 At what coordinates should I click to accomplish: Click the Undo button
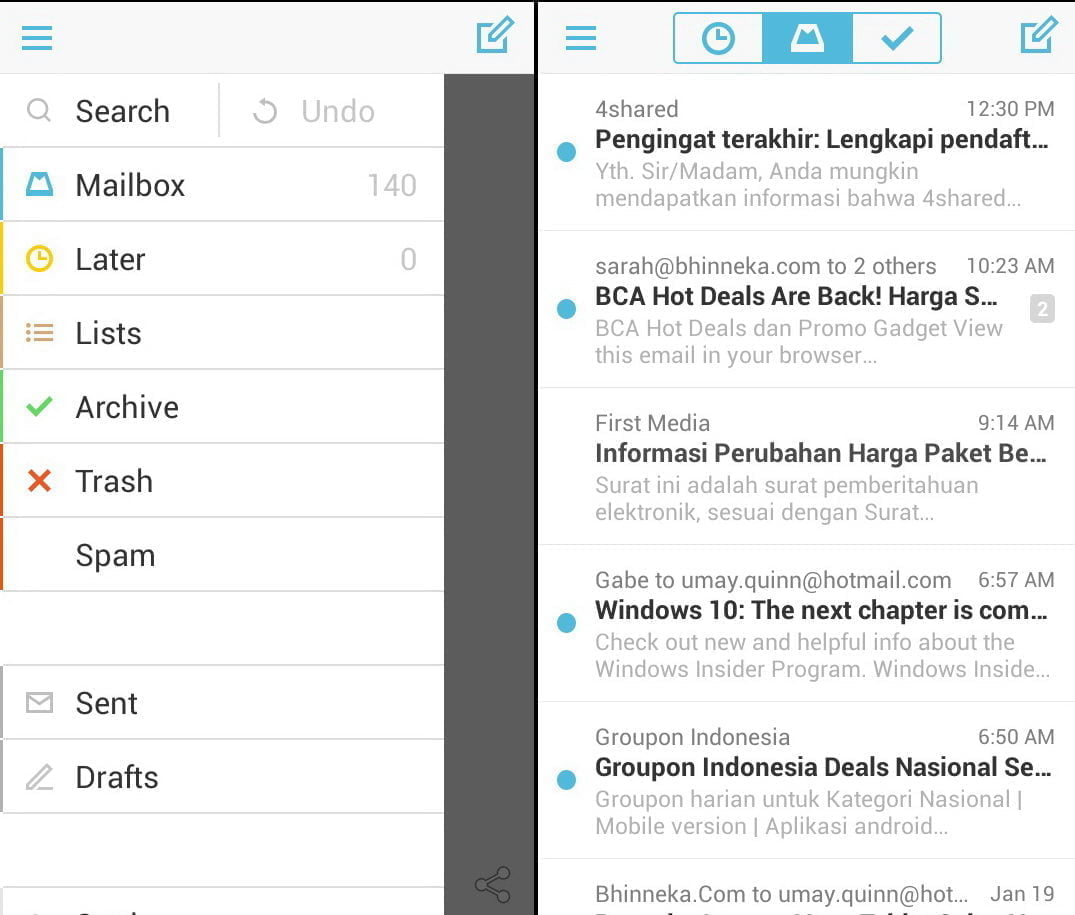coord(314,111)
